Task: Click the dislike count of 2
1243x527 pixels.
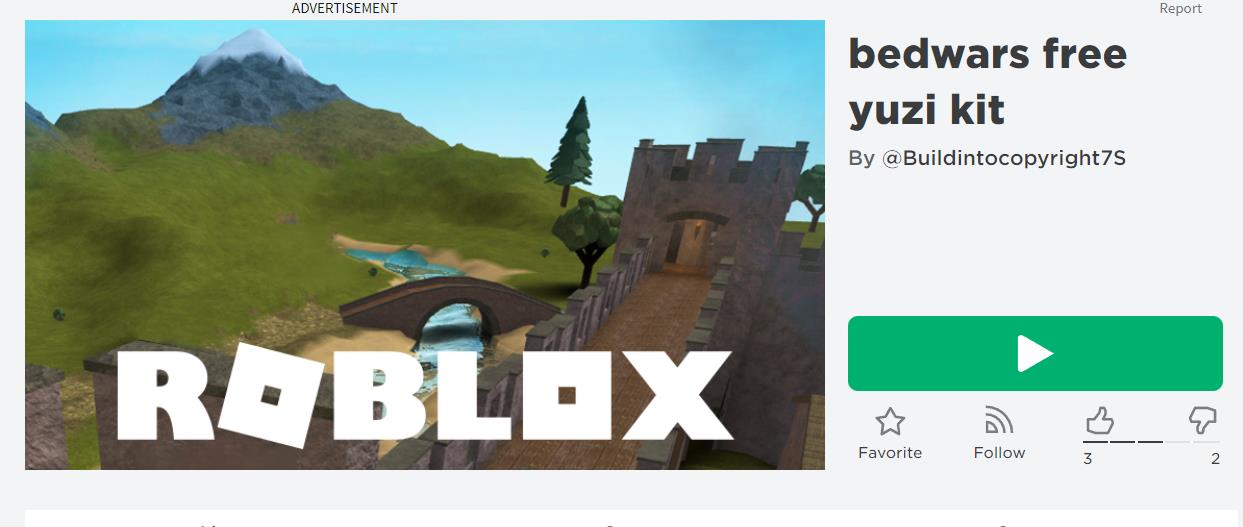Action: click(1215, 459)
